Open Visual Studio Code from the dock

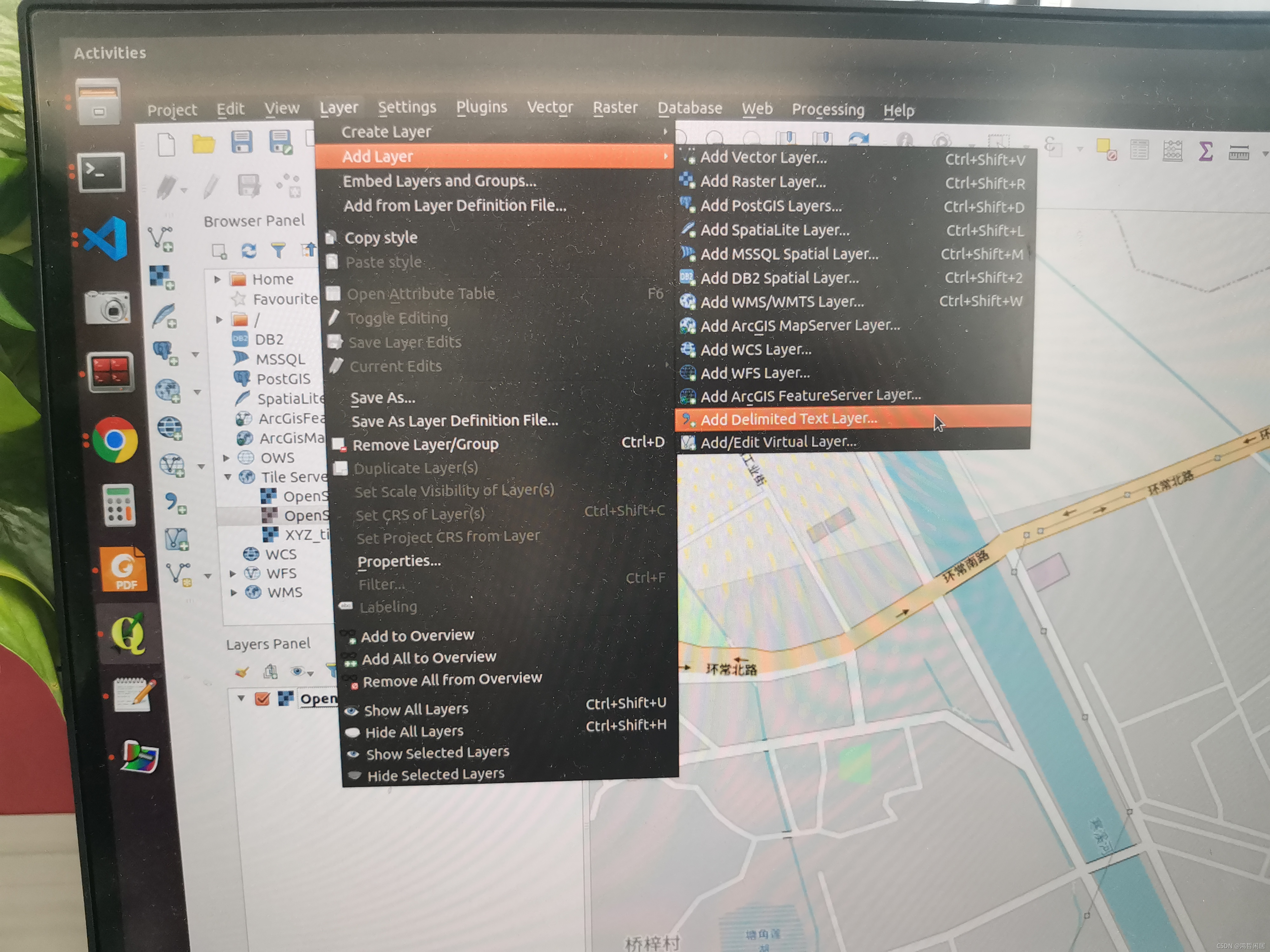coord(107,238)
